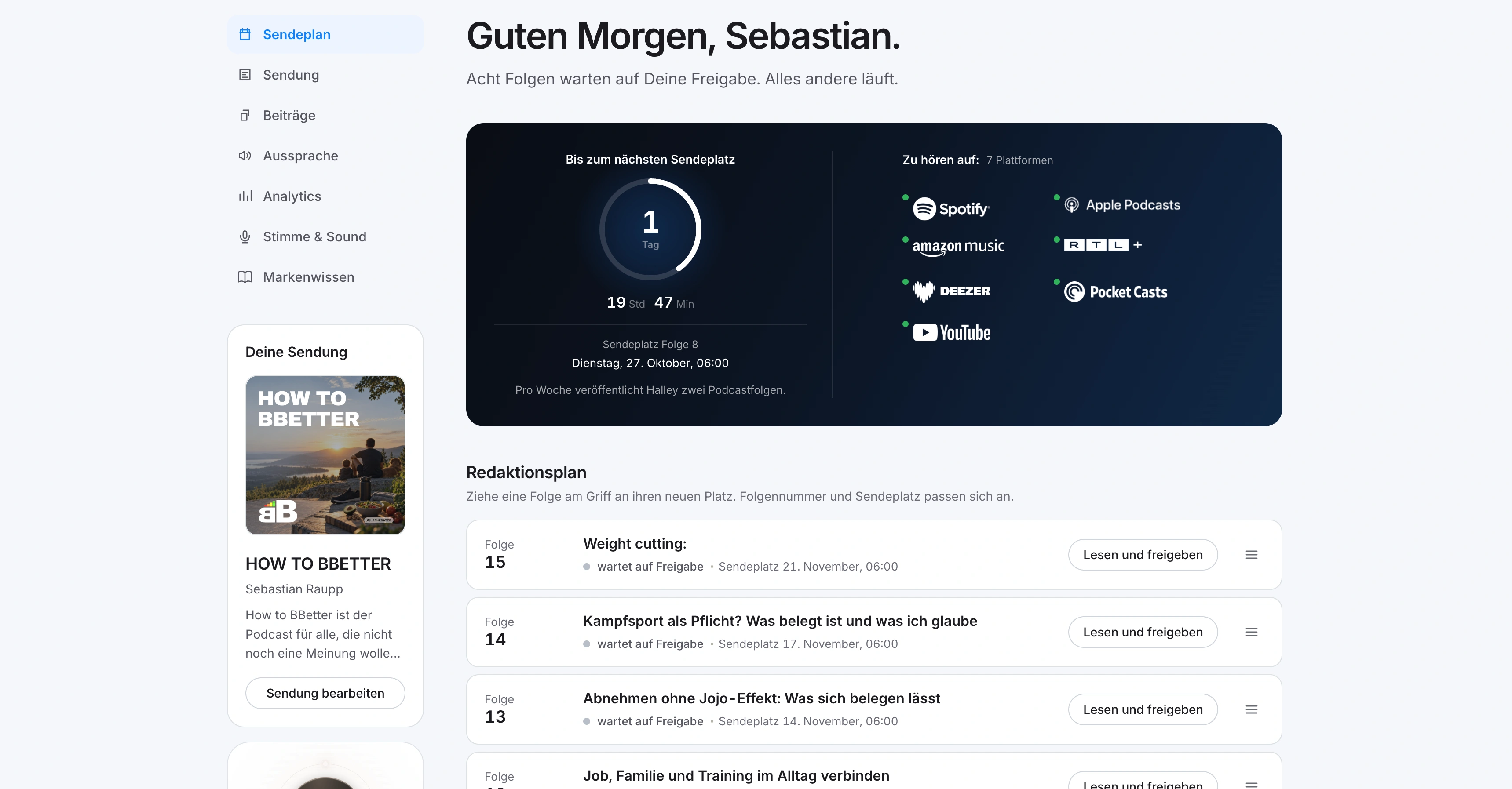Click the Markenwissen book icon
This screenshot has width=1512, height=789.
[x=245, y=277]
